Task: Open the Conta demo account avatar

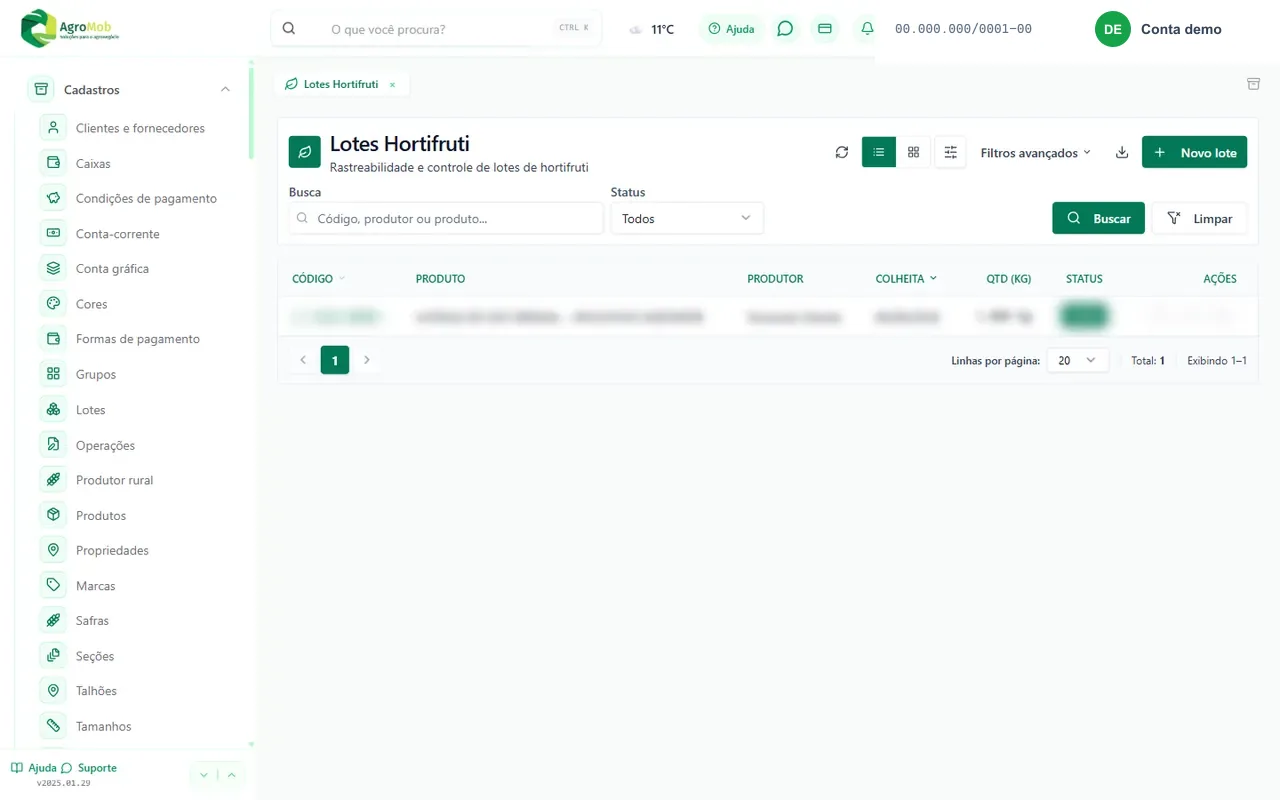Action: click(x=1112, y=29)
